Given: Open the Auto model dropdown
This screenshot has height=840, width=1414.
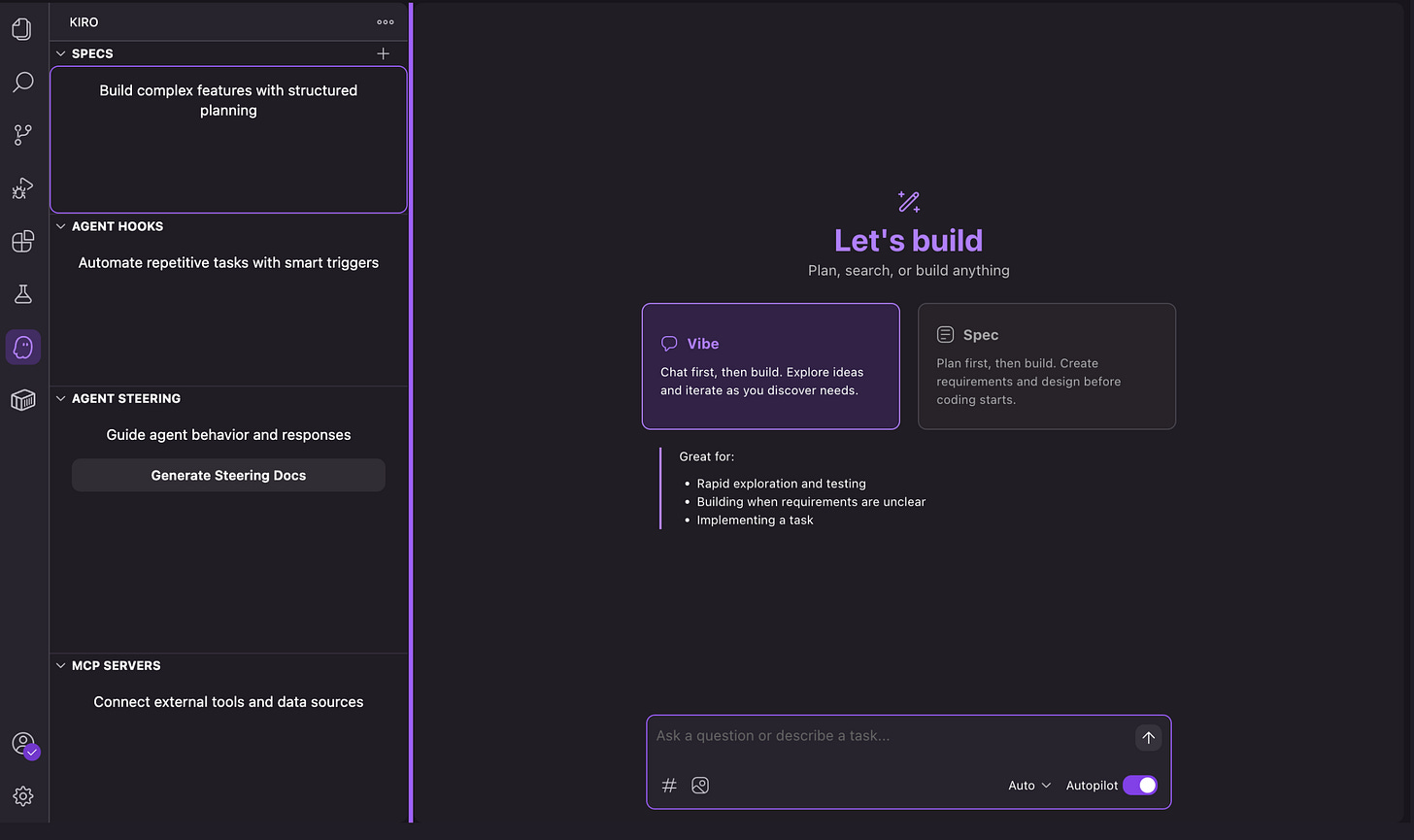Looking at the screenshot, I should (x=1029, y=786).
